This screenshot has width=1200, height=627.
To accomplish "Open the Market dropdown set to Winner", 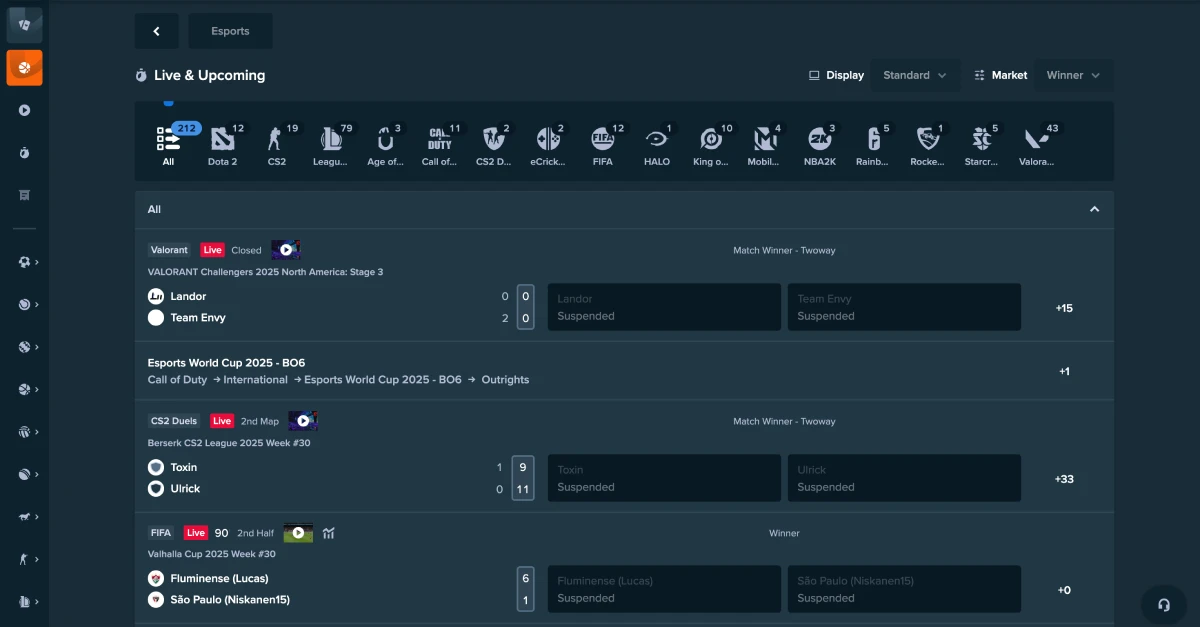I will tap(1073, 75).
